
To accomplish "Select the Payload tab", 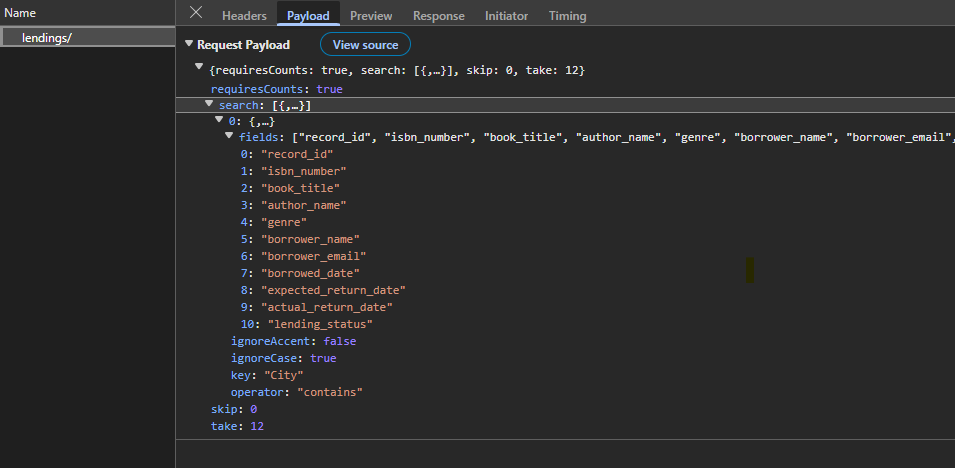I will [x=308, y=16].
